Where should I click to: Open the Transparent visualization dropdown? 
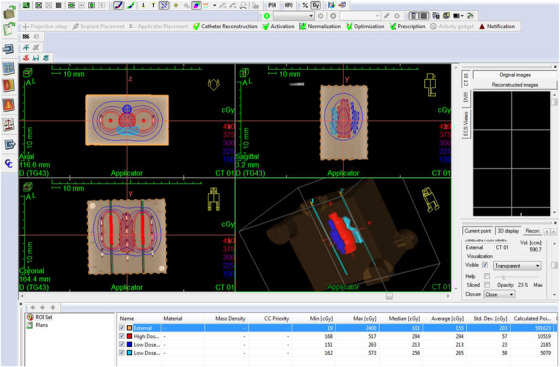point(517,266)
